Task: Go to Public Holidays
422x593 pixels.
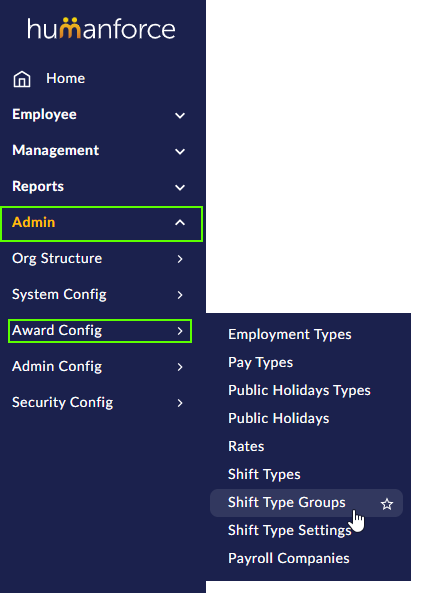Action: (279, 418)
